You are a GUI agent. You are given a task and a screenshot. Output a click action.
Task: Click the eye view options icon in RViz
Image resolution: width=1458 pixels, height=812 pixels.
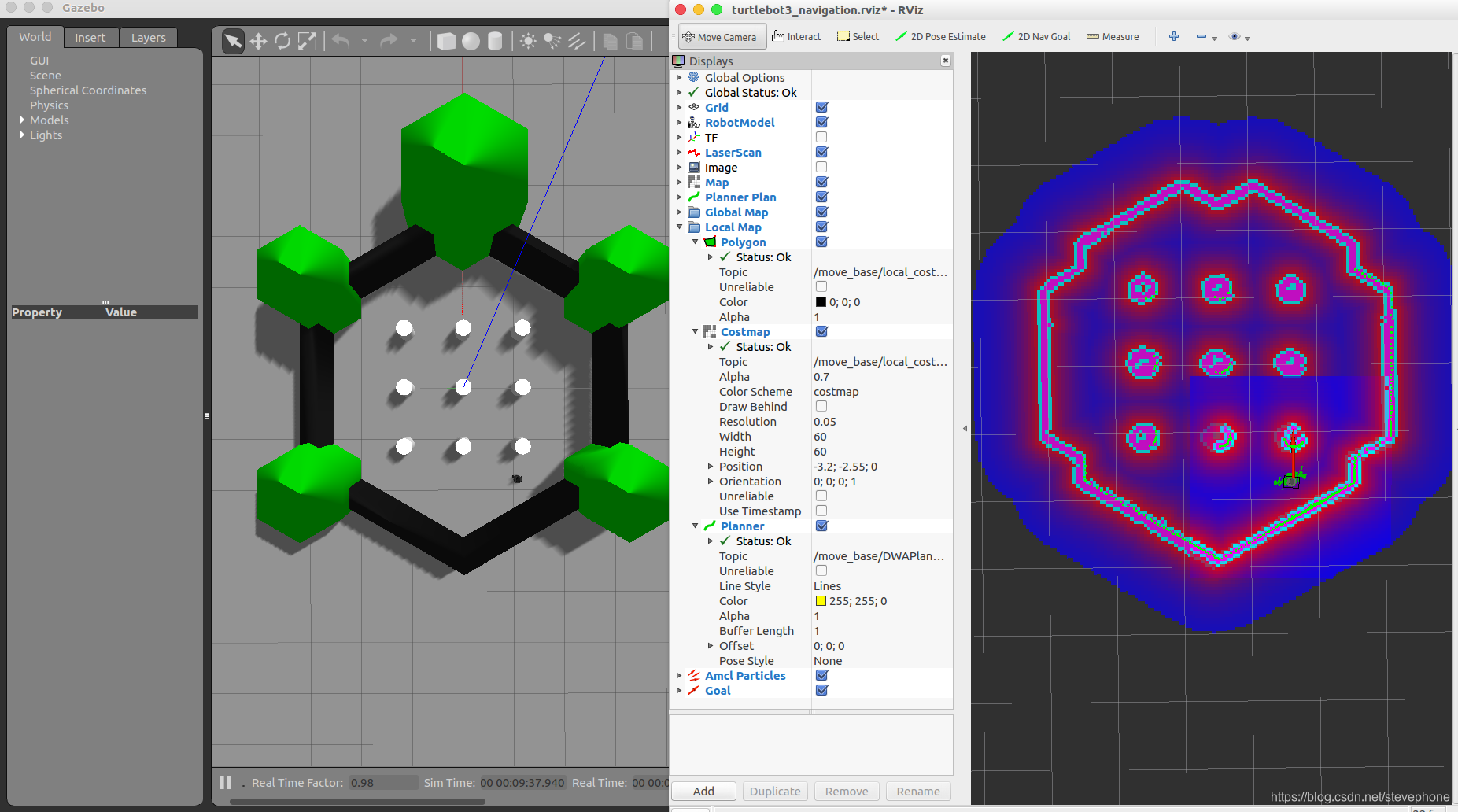coord(1235,37)
